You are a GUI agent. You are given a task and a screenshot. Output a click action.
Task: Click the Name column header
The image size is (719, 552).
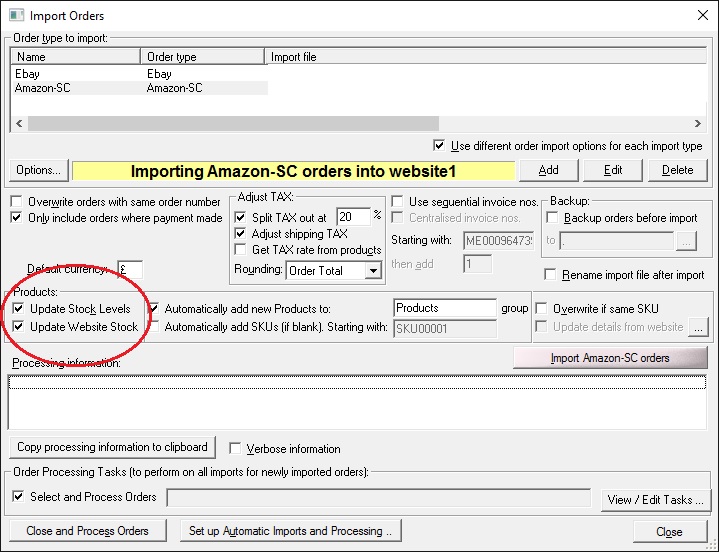tap(75, 56)
